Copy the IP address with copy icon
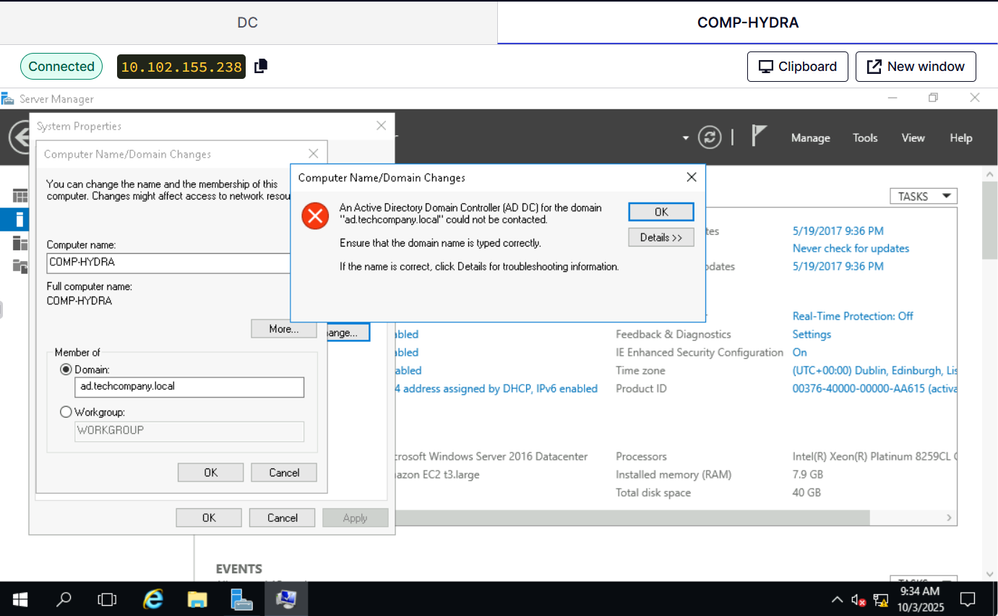The height and width of the screenshot is (616, 998). pyautogui.click(x=261, y=66)
